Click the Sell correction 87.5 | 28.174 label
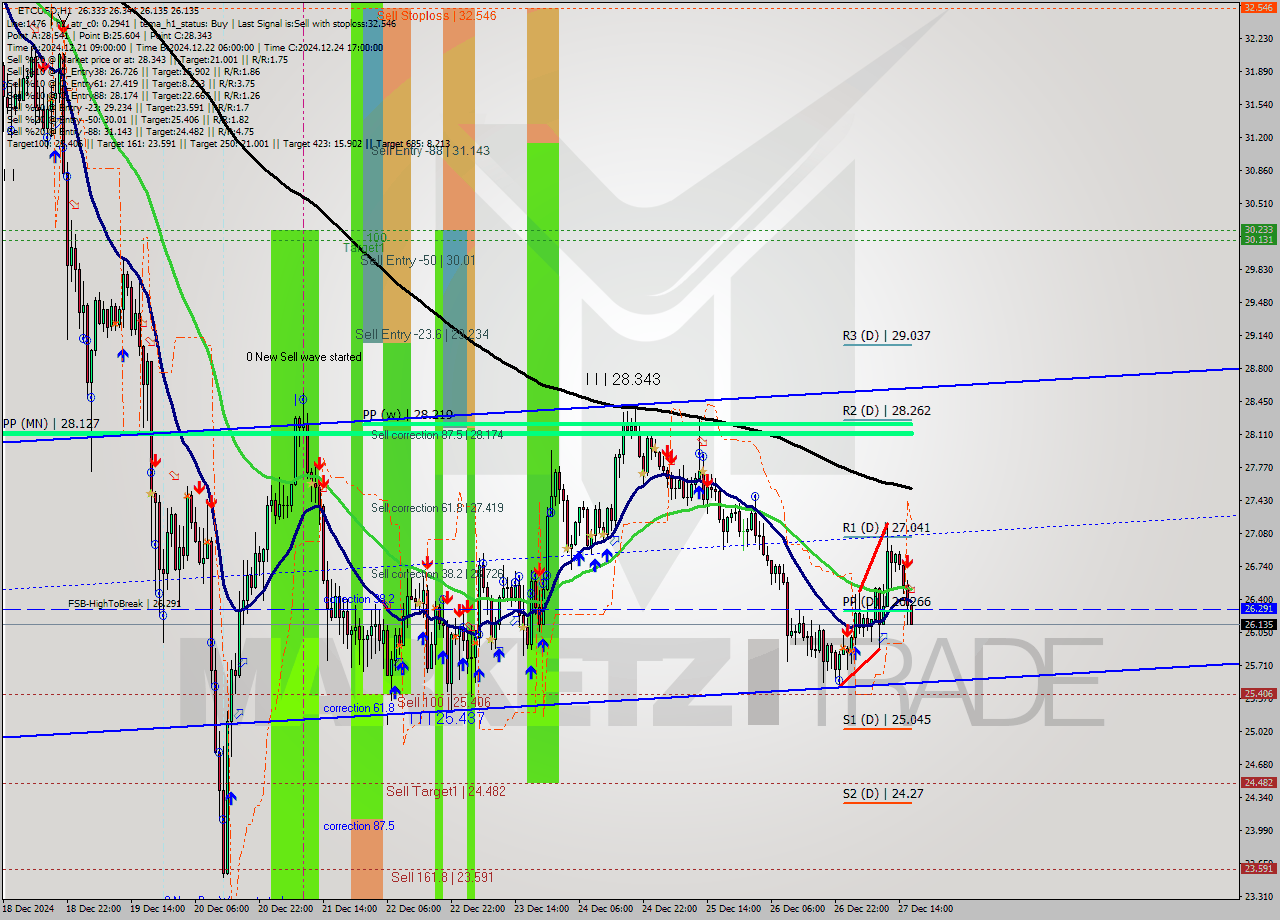Viewport: 1280px width, 920px height. [437, 435]
